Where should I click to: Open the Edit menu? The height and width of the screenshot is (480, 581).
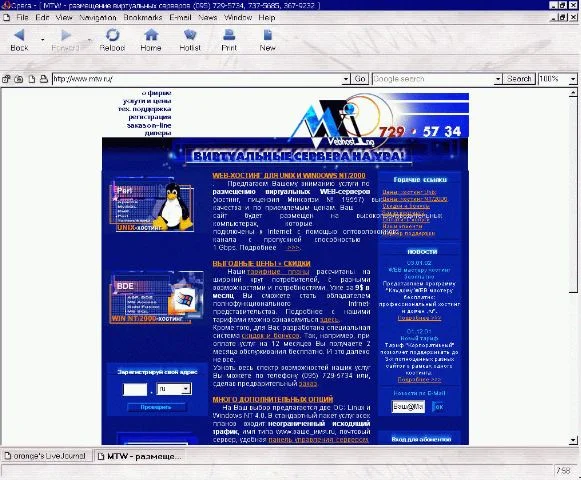tap(42, 17)
